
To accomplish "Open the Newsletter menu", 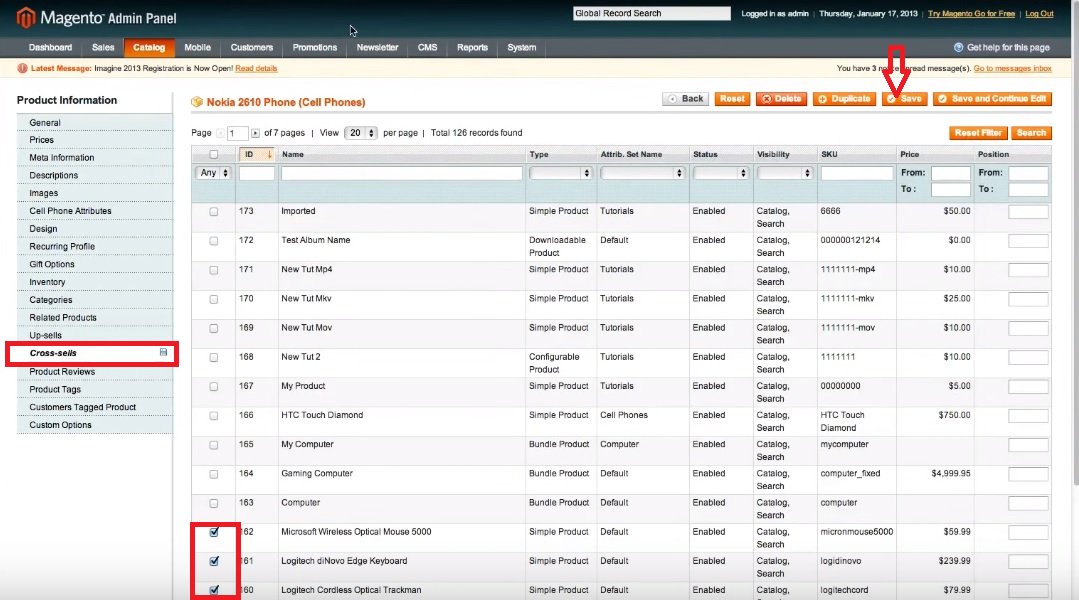I will tap(377, 47).
